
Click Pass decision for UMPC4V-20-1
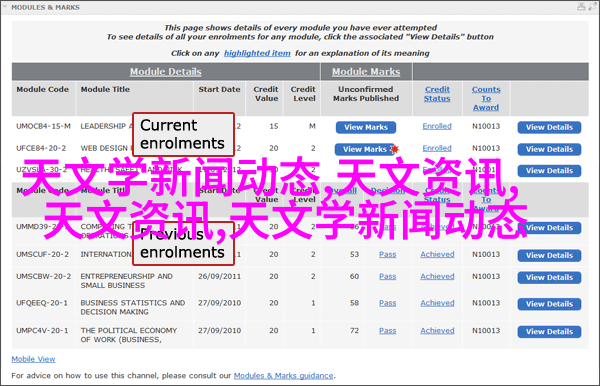[388, 331]
